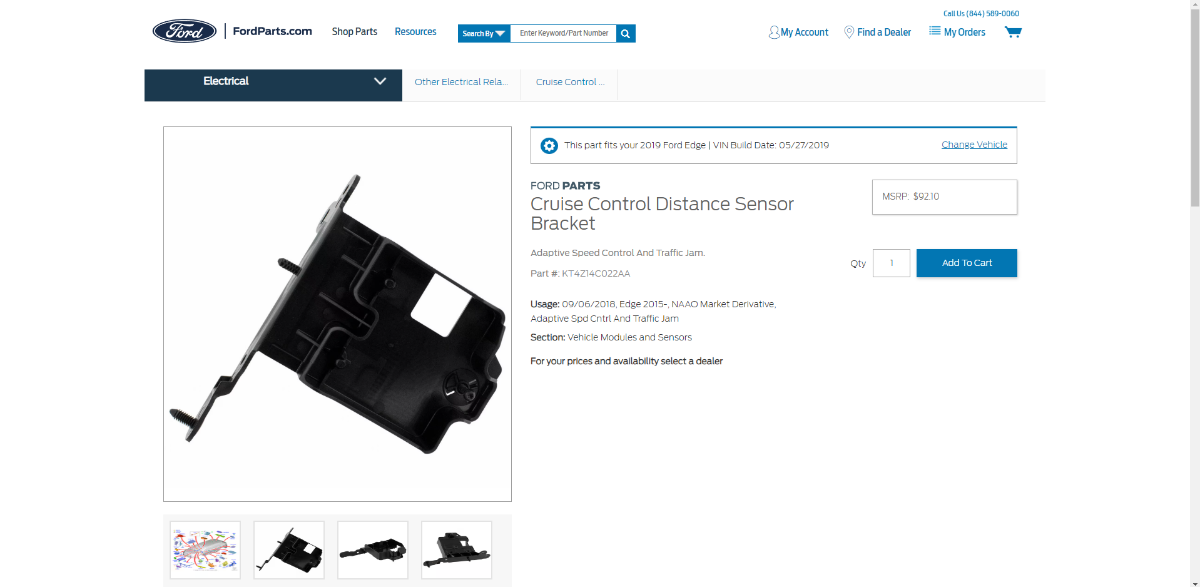Click the Ford oval logo
The height and width of the screenshot is (587, 1200).
point(185,31)
